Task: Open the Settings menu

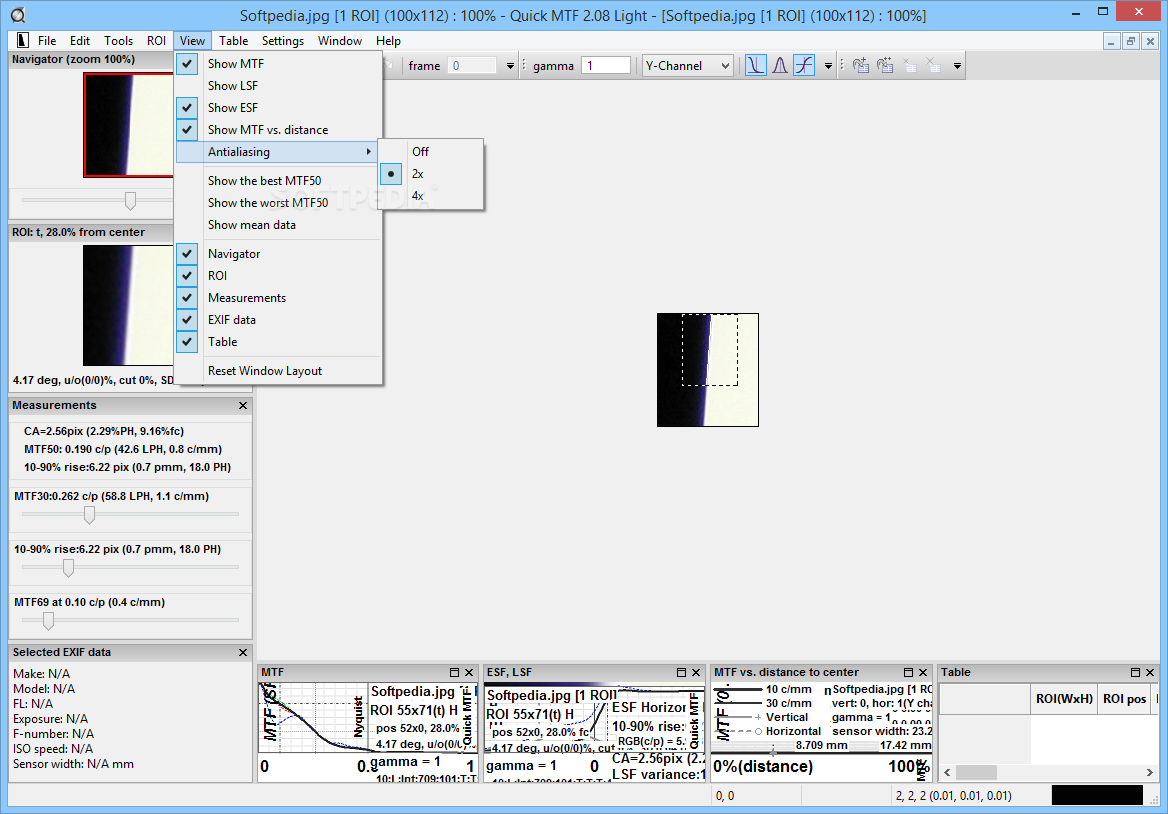Action: (x=282, y=41)
